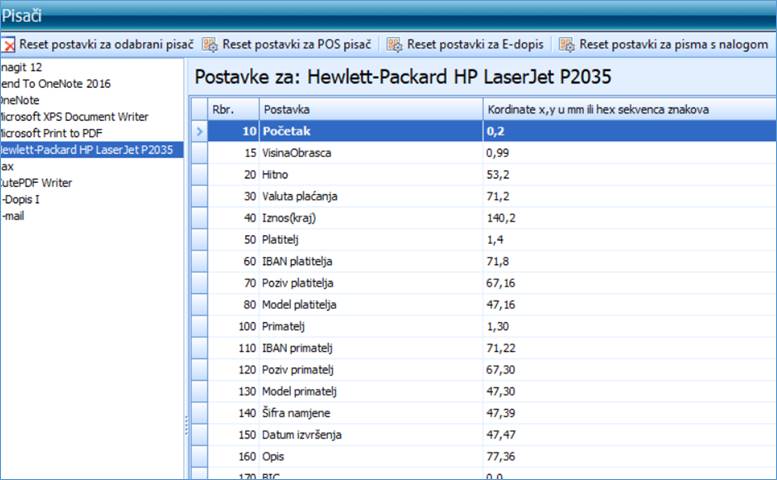Image resolution: width=777 pixels, height=480 pixels.
Task: Click coordinate value 71,22
Action: point(500,348)
